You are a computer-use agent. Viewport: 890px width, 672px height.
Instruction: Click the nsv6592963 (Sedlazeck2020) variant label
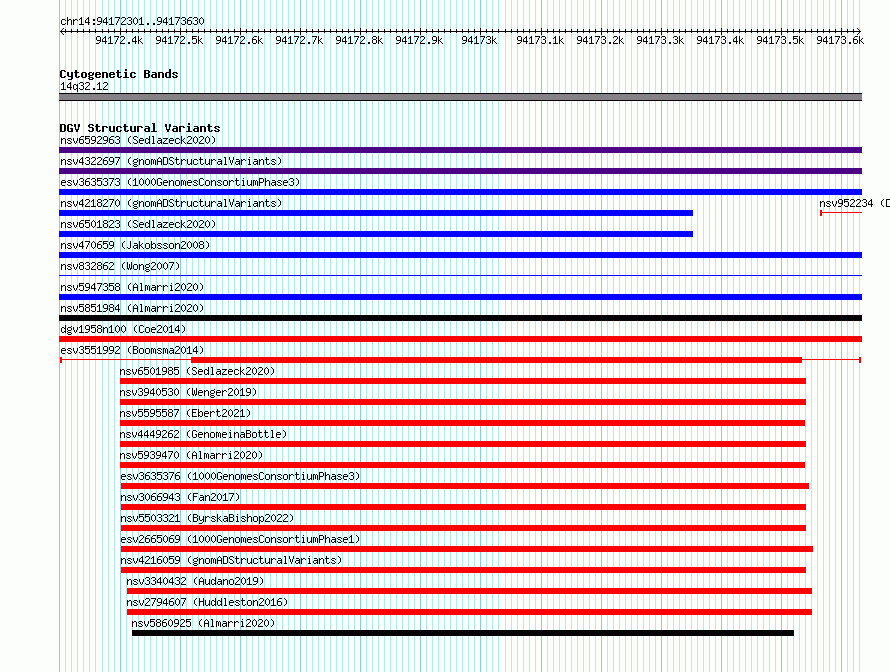(138, 140)
